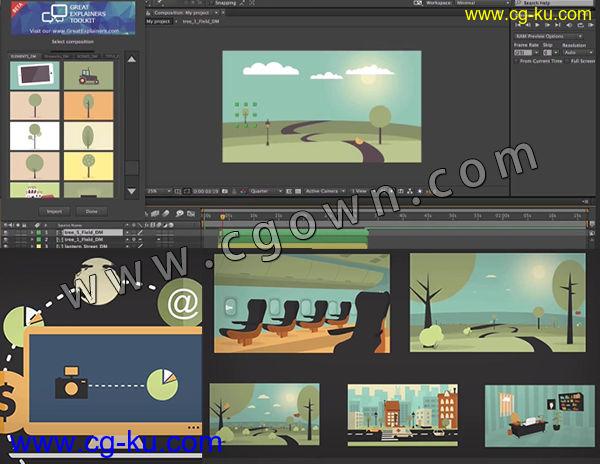The width and height of the screenshot is (600, 464).
Task: Select the tree on yellow background thumbnail
Action: coord(88,166)
